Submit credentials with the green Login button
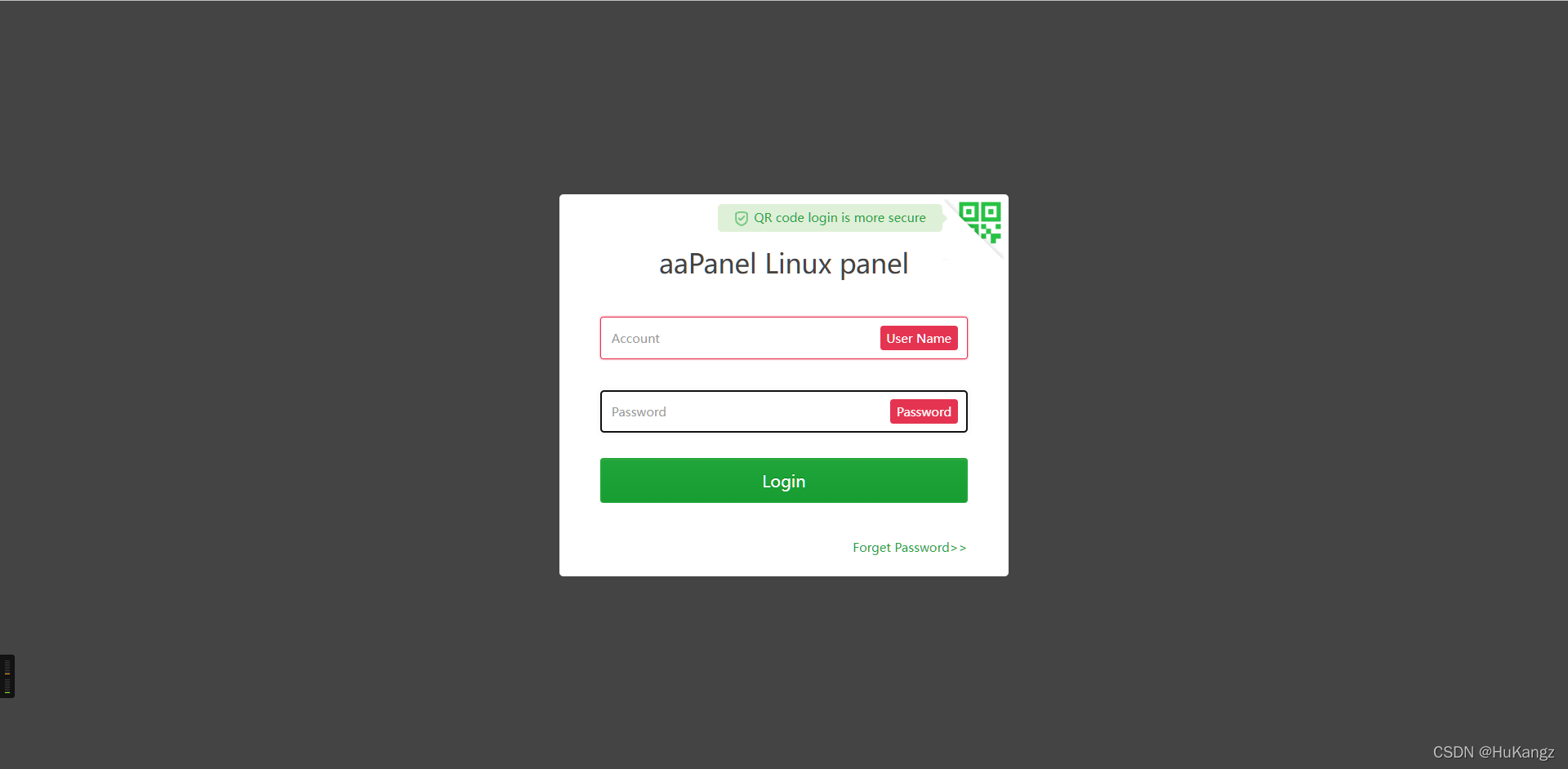 pyautogui.click(x=784, y=480)
